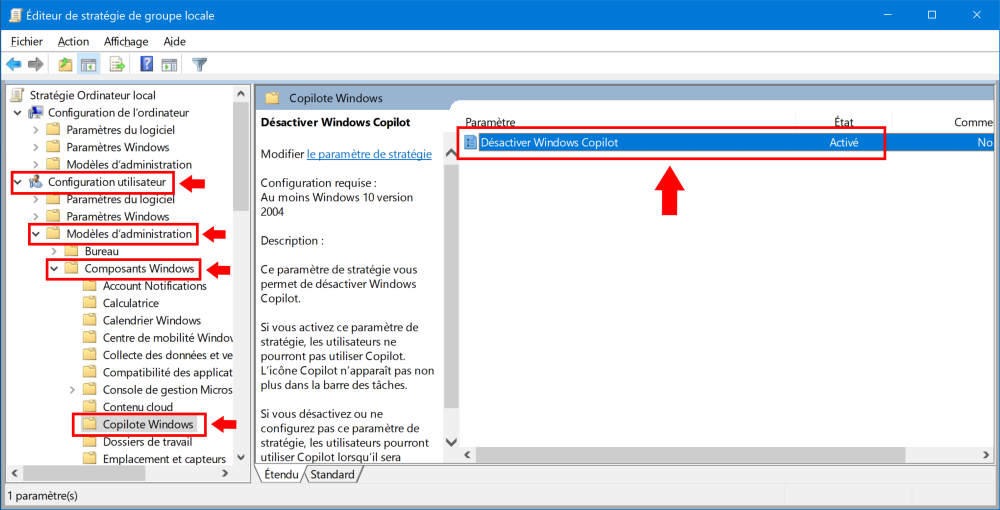Viewport: 1000px width, 510px height.
Task: Open le paramètre de stratégie link
Action: 369,154
